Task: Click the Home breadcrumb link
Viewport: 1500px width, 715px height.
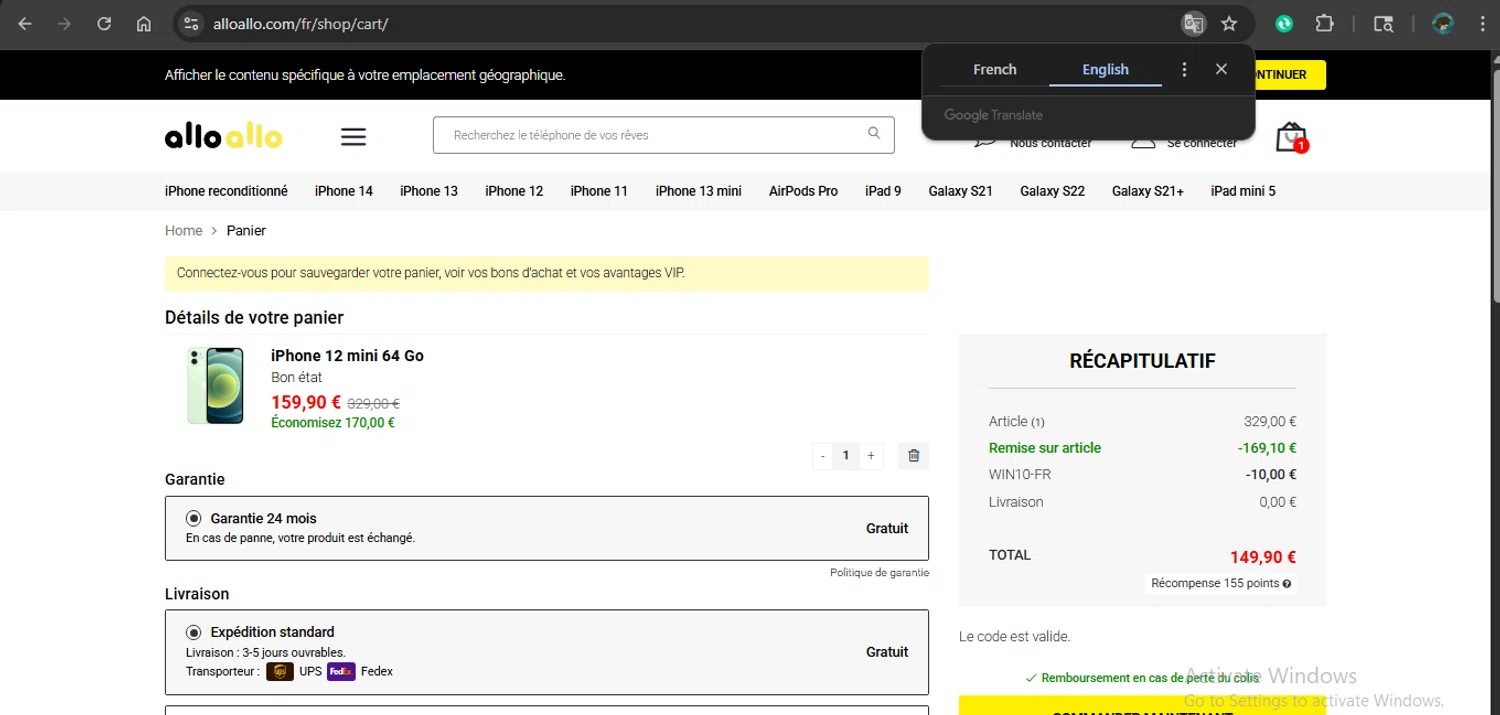Action: click(x=184, y=231)
